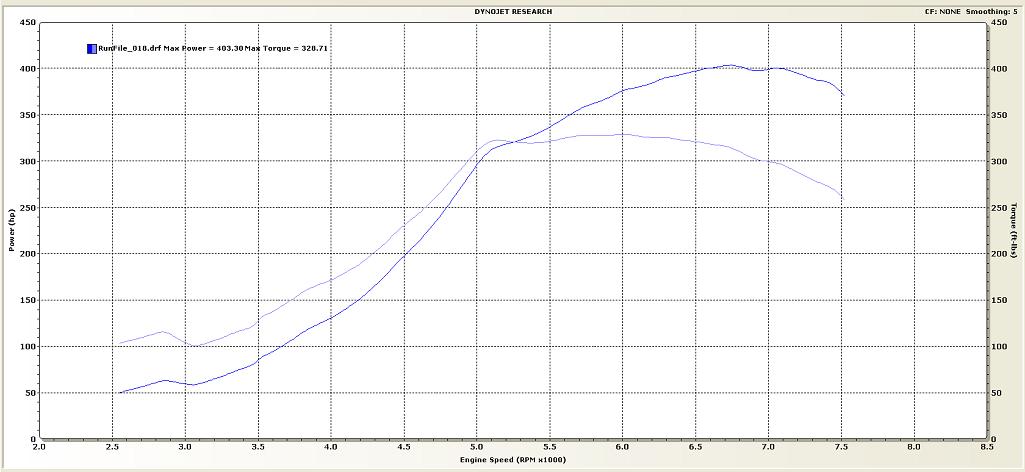Screen dimensions: 1025x472
Task: Click the torque curve peak near 6.0 RPM
Action: (622, 134)
